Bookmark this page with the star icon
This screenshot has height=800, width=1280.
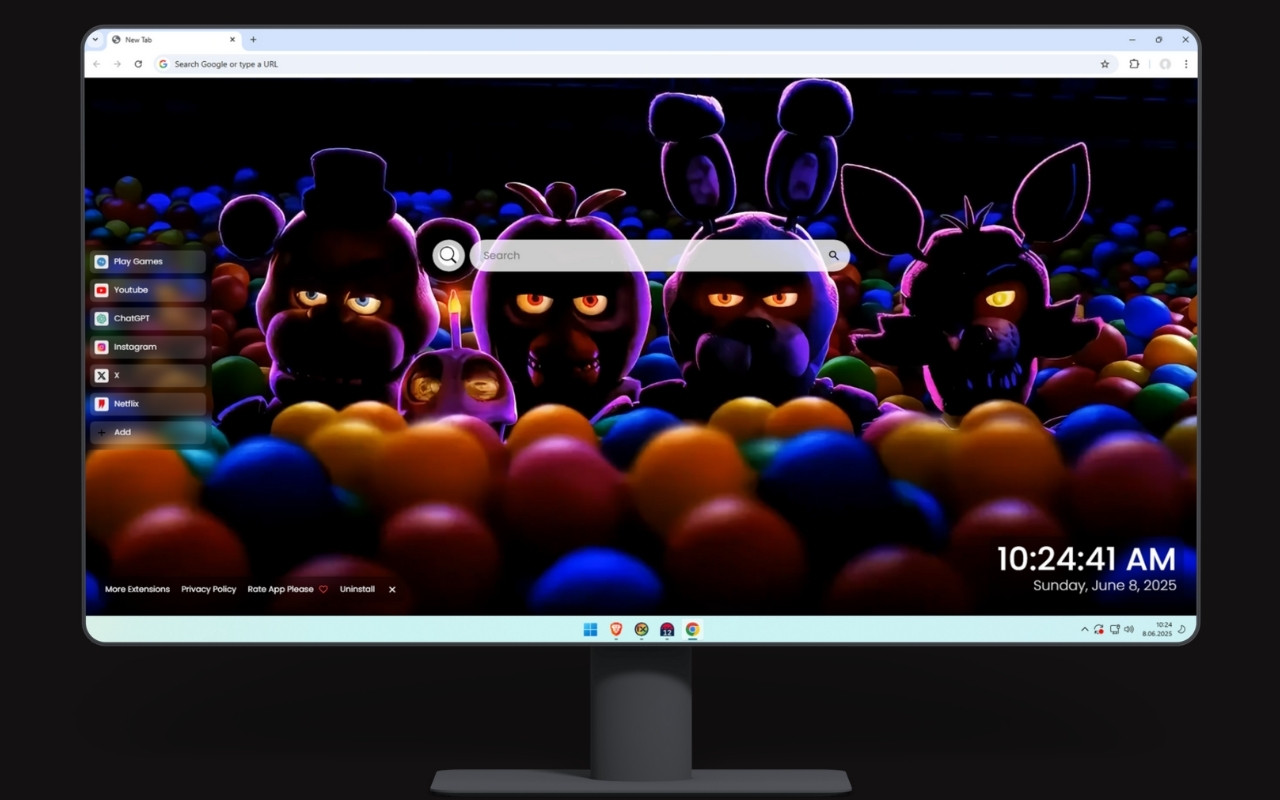1105,64
